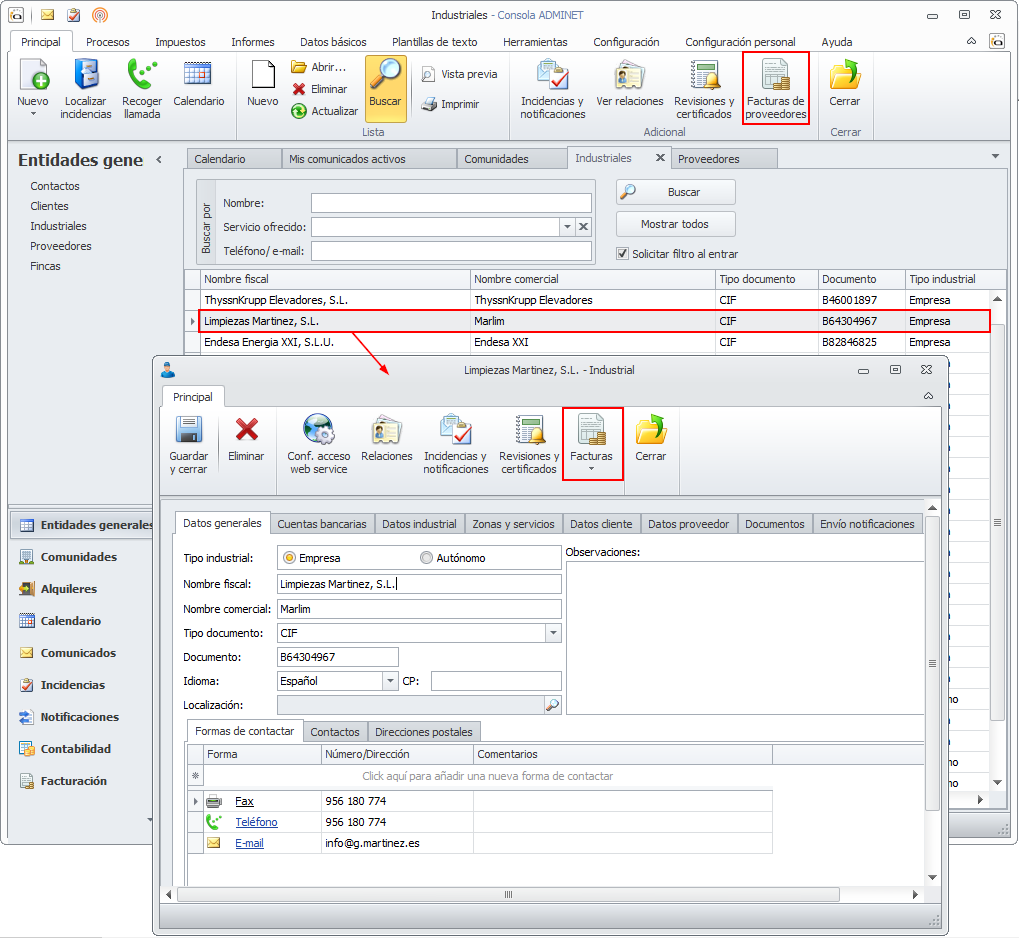Open Localizar incidencias tool

point(86,89)
